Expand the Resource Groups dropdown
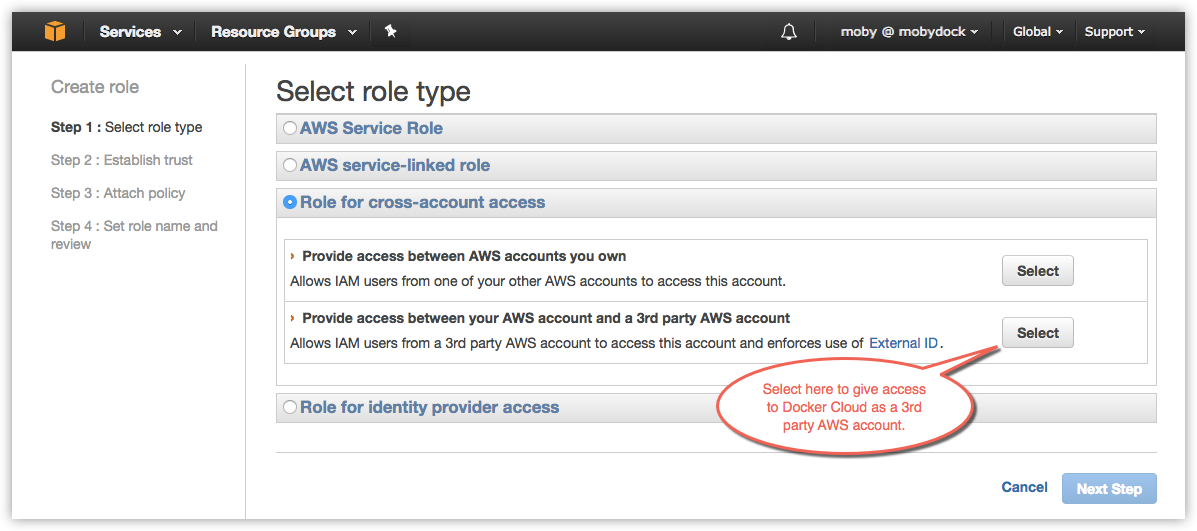This screenshot has width=1197, height=531. click(283, 32)
